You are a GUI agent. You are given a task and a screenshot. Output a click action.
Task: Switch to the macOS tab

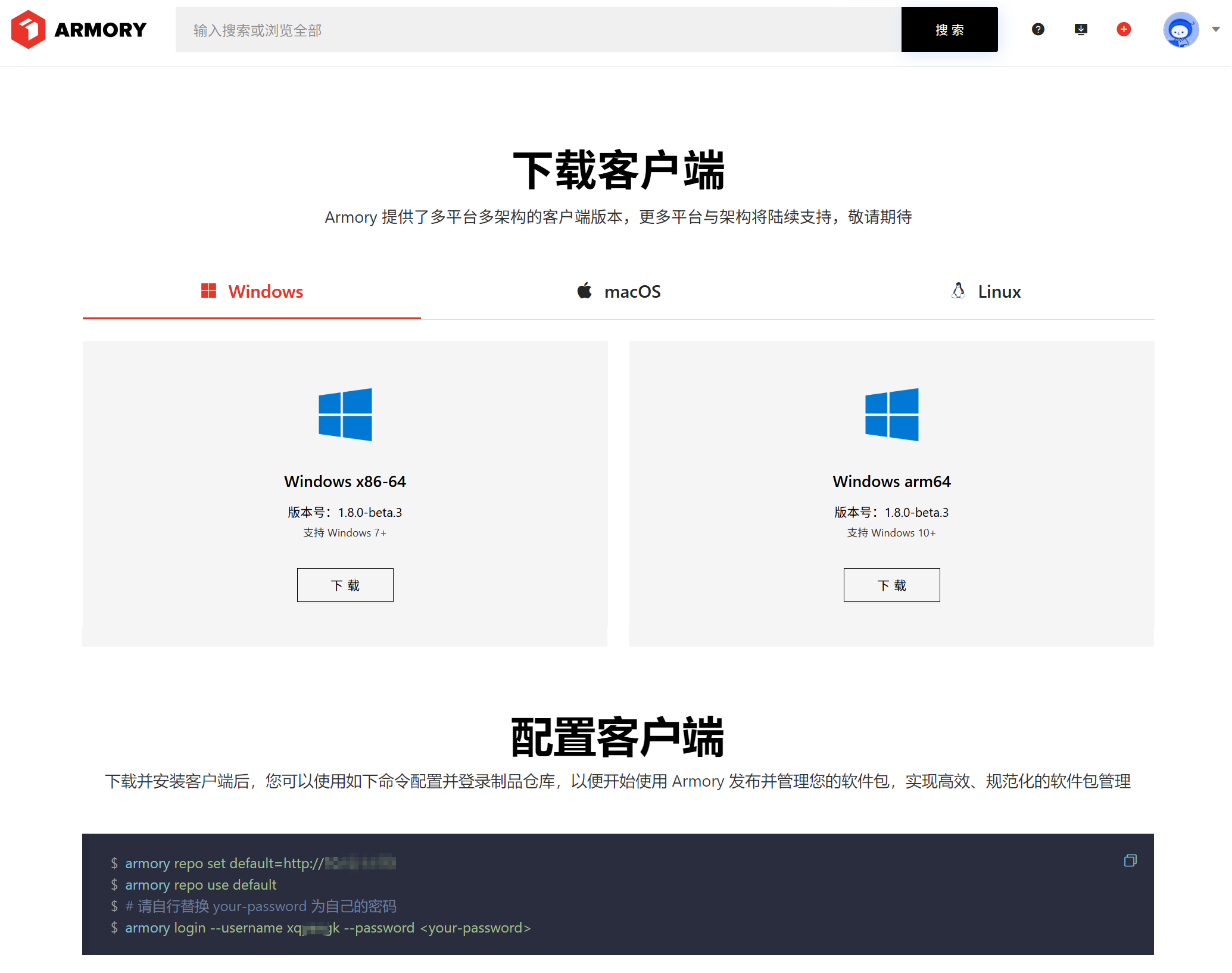(x=619, y=291)
